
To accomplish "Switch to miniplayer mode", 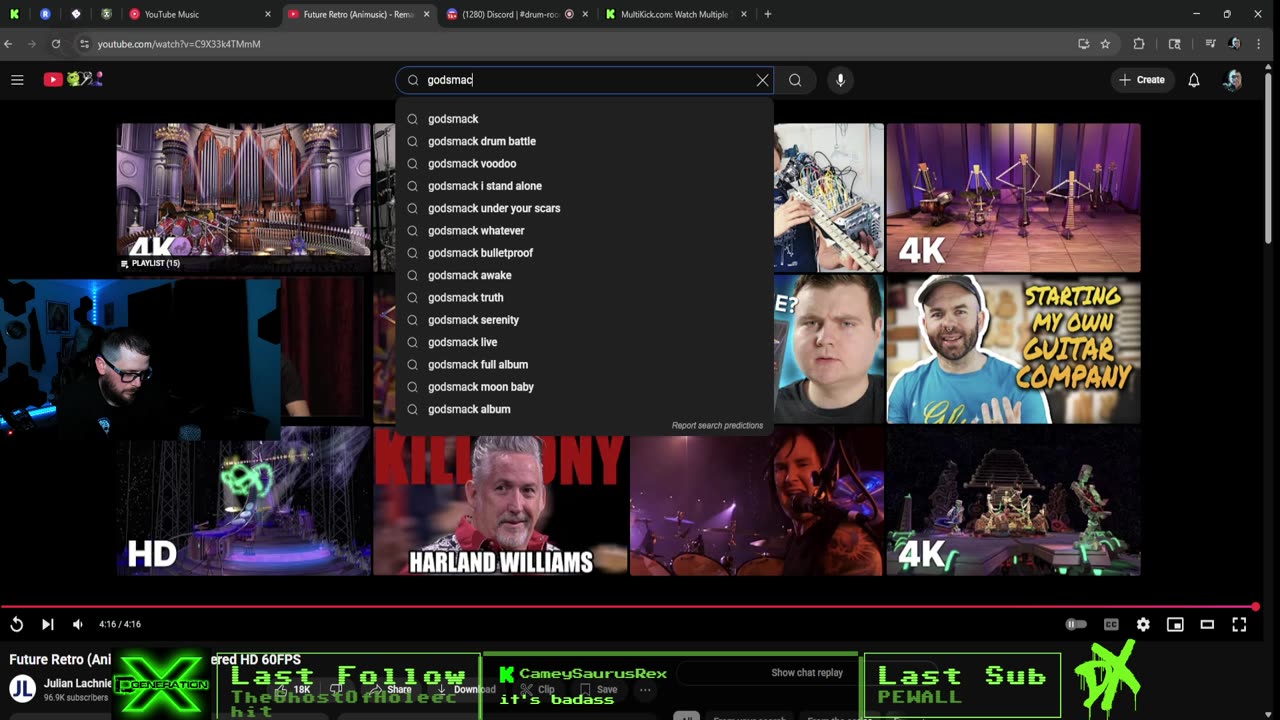I will 1175,624.
